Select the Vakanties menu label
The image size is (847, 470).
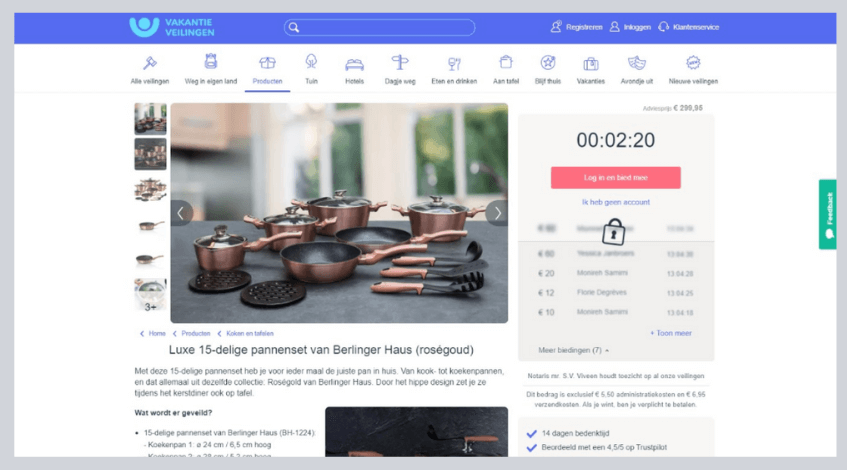click(590, 82)
